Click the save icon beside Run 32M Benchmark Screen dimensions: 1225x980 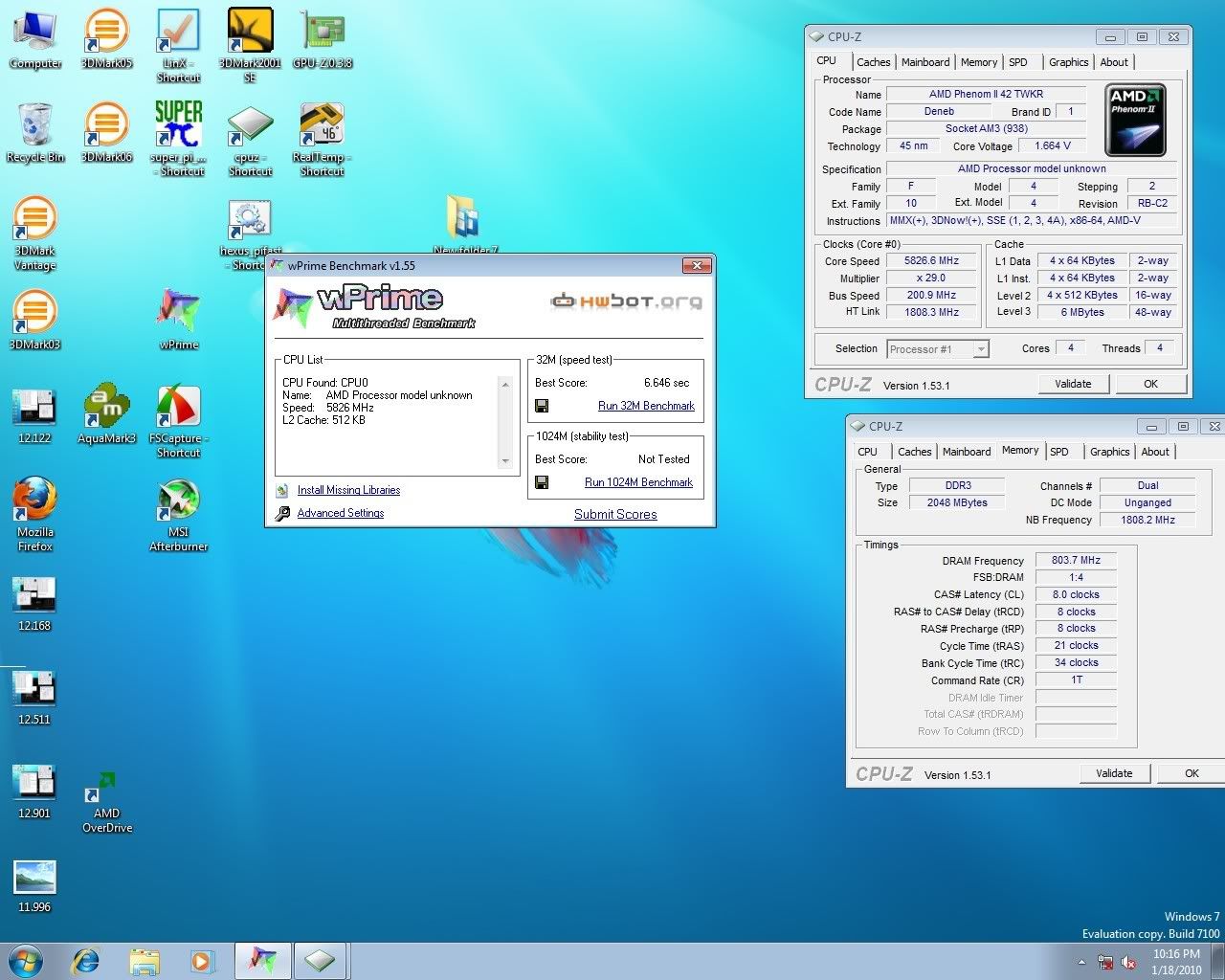coord(542,406)
